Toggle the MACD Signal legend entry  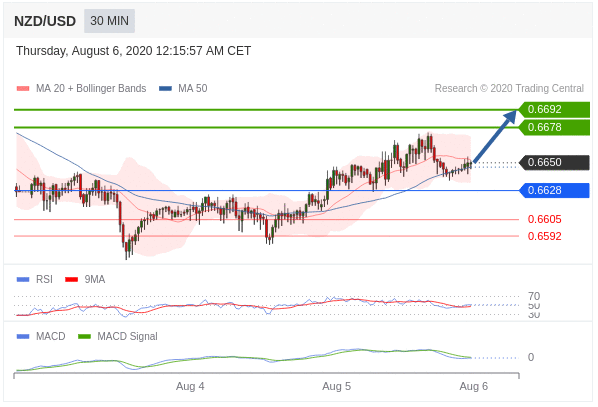tap(117, 336)
